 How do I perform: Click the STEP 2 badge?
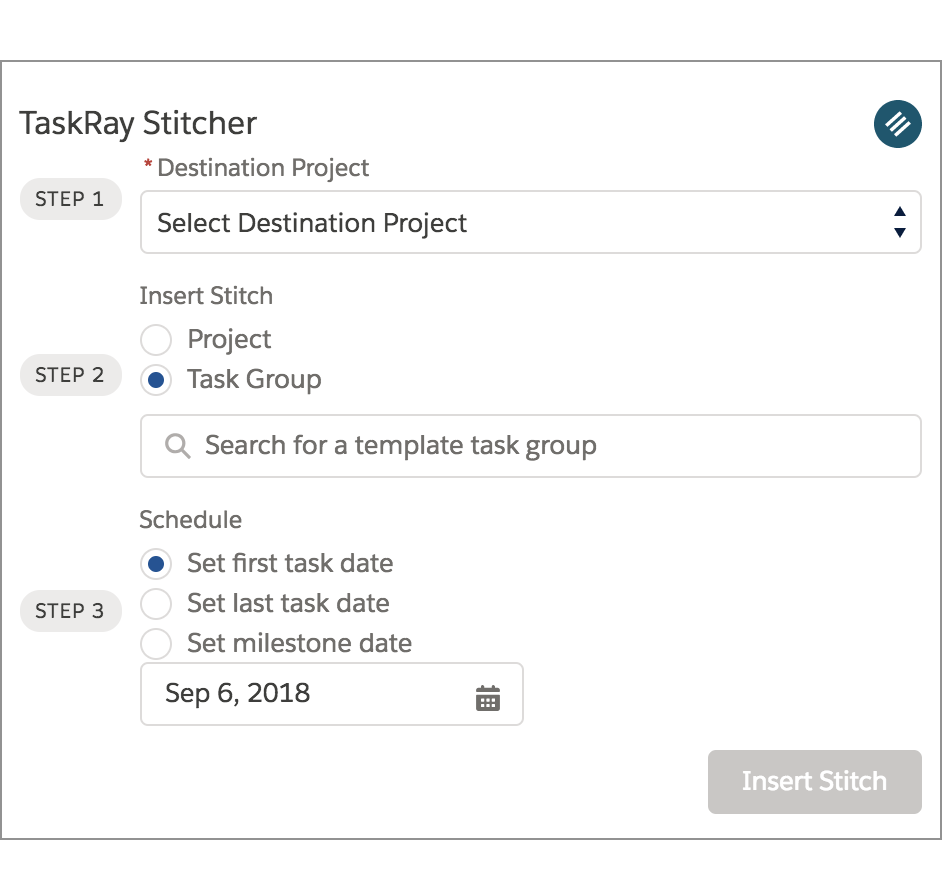click(x=70, y=375)
